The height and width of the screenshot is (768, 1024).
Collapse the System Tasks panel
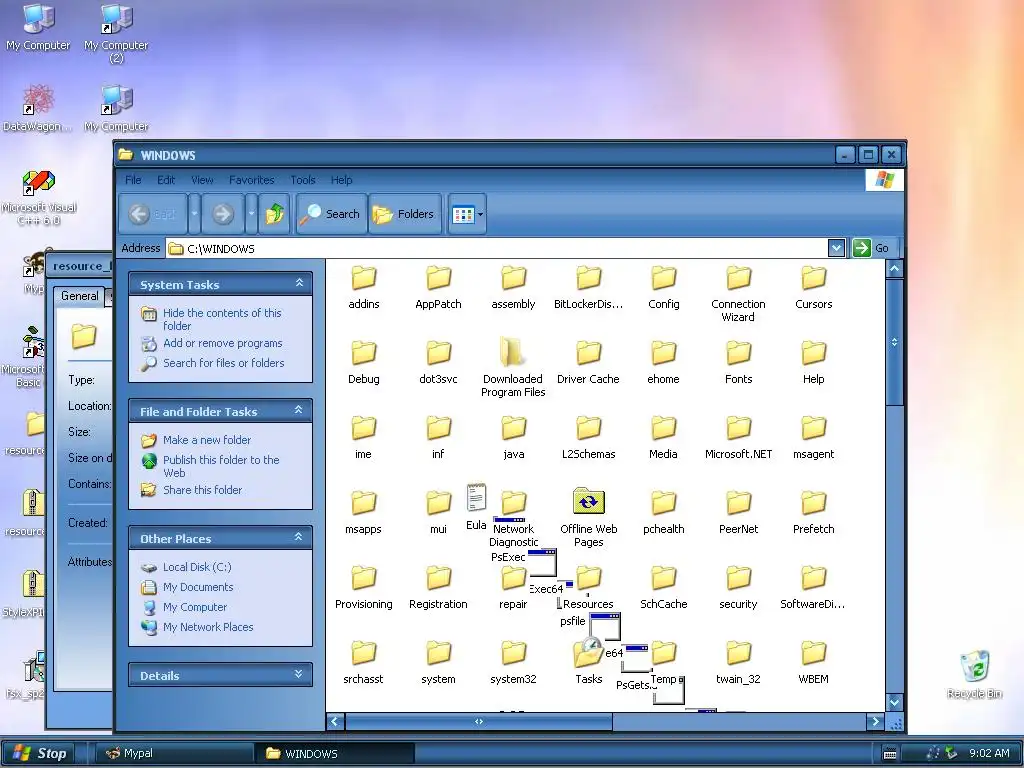coord(299,283)
